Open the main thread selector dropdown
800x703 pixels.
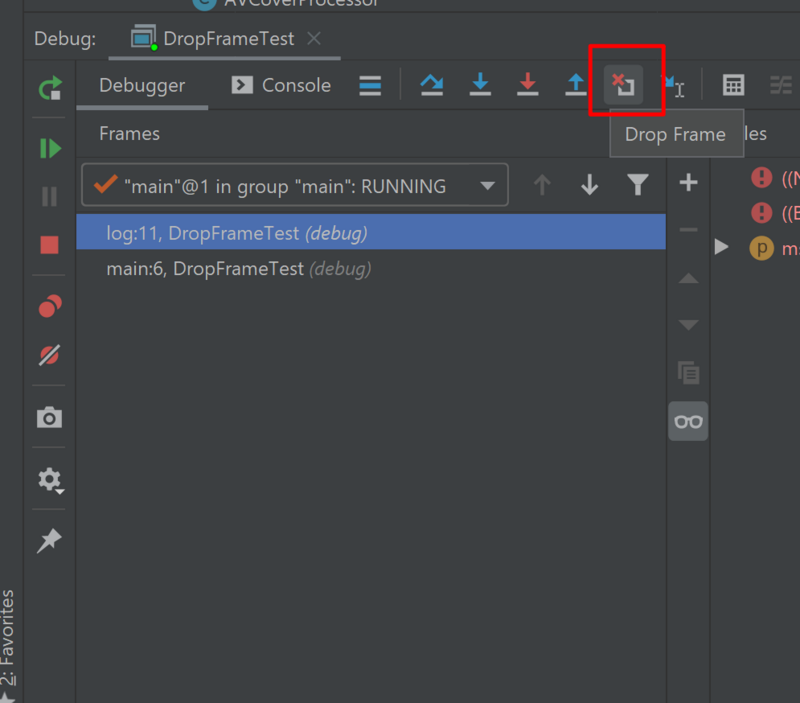(295, 185)
